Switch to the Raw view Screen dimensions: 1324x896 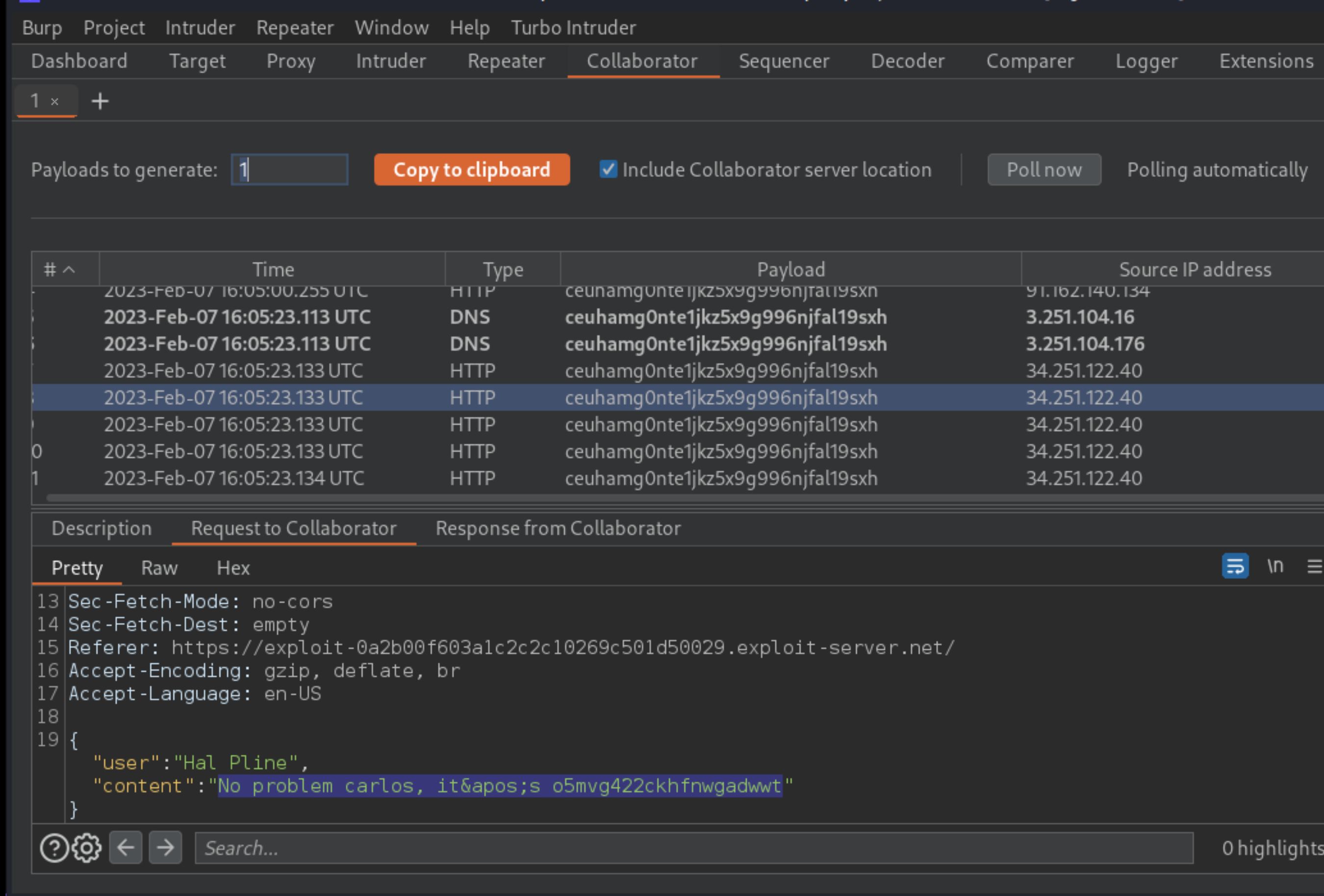click(x=159, y=568)
